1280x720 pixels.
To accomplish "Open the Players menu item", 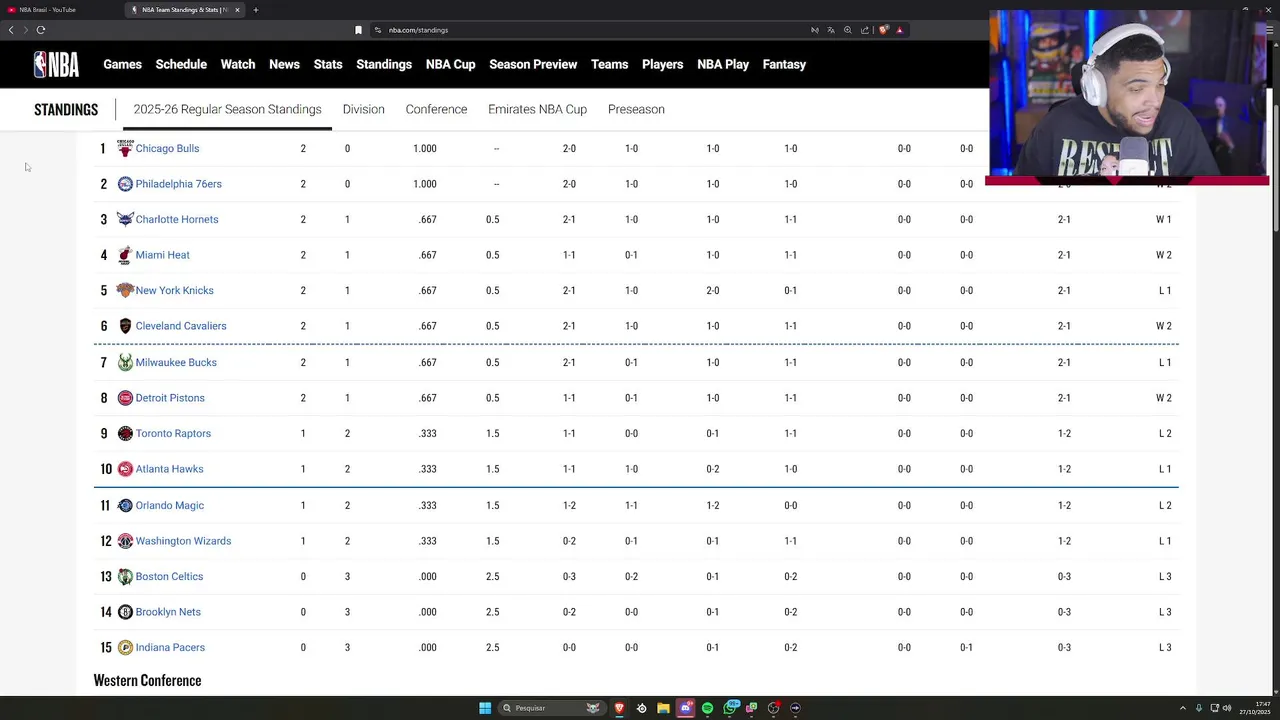I will point(663,64).
